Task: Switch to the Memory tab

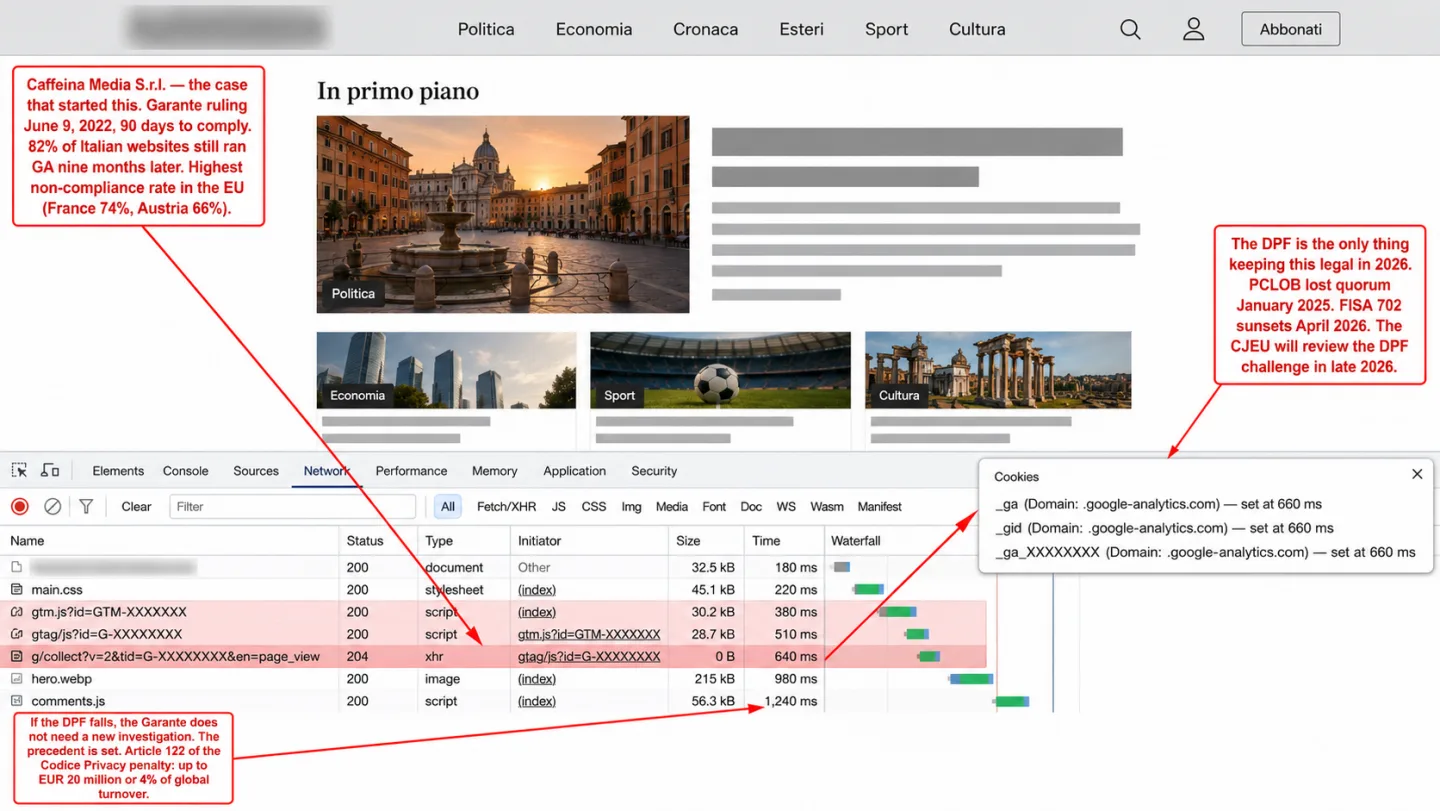Action: [495, 471]
